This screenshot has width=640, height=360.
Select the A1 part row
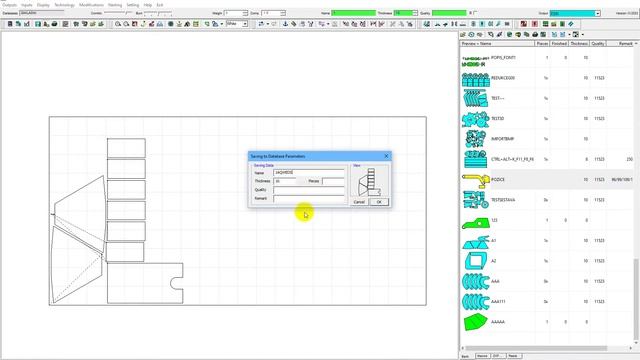pos(547,241)
